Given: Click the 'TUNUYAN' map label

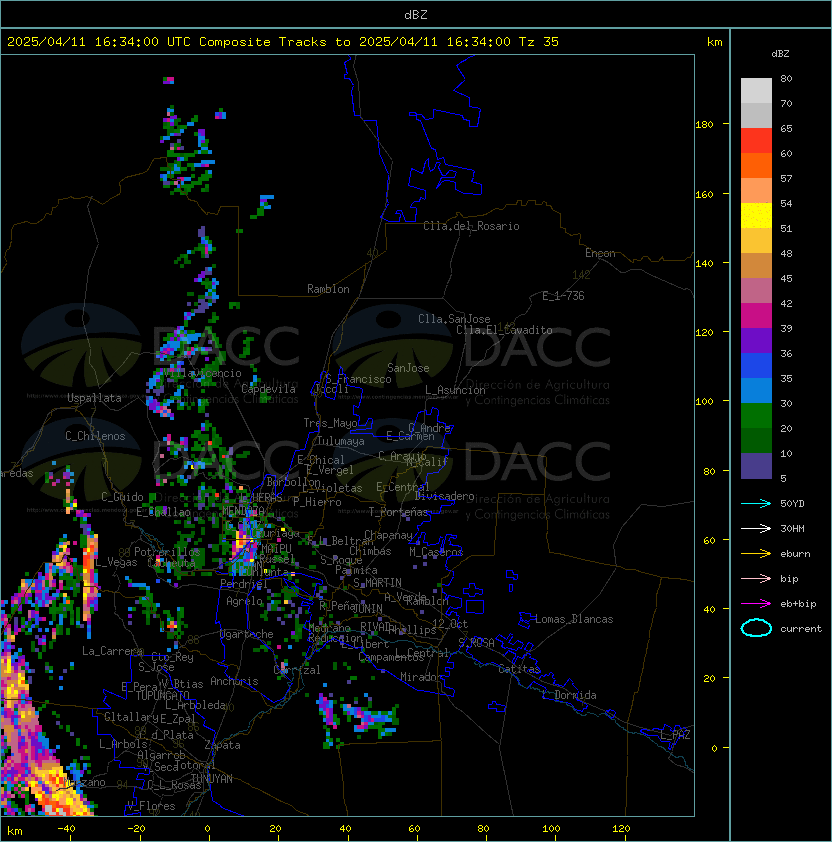Looking at the screenshot, I should 212,779.
